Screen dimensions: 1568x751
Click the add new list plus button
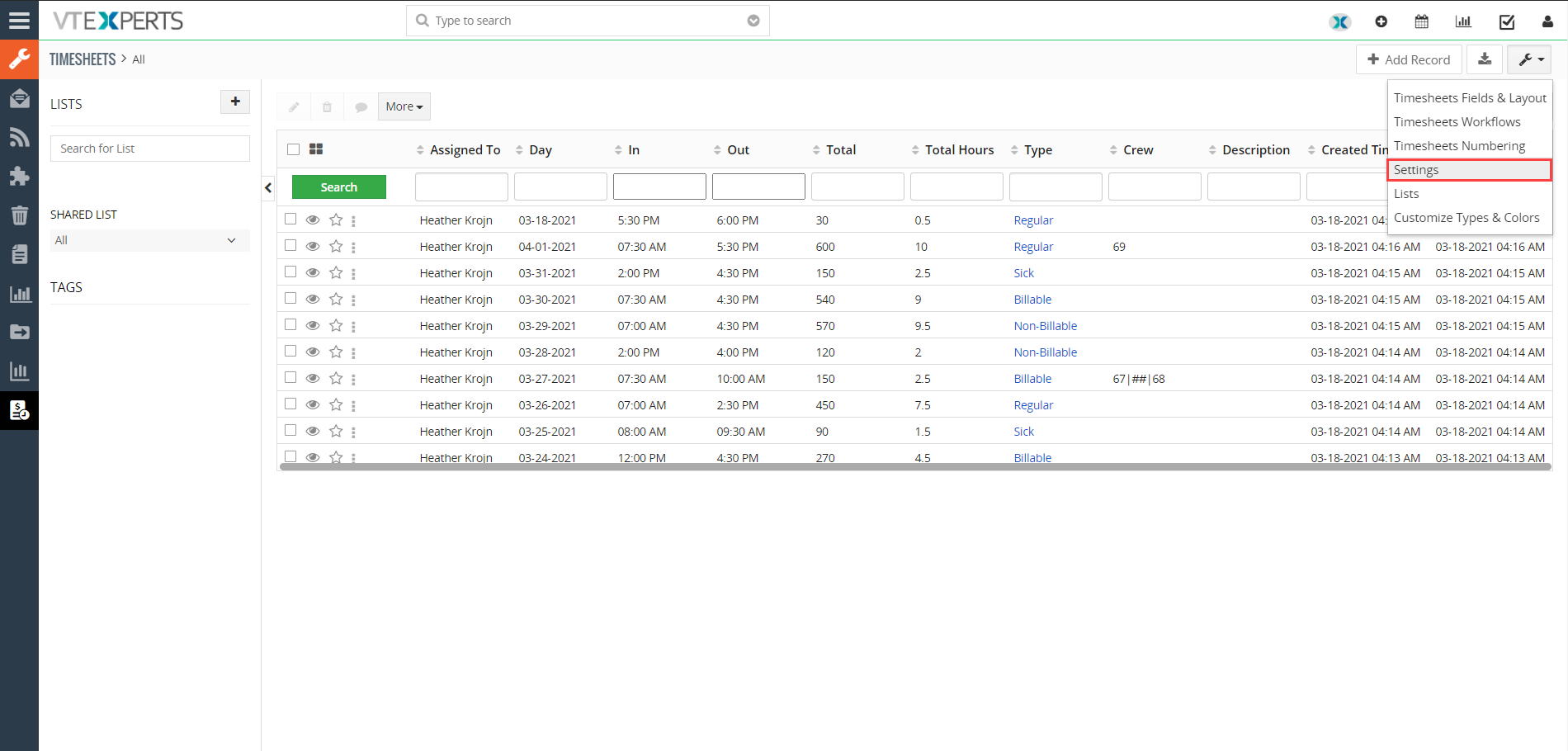pyautogui.click(x=235, y=102)
